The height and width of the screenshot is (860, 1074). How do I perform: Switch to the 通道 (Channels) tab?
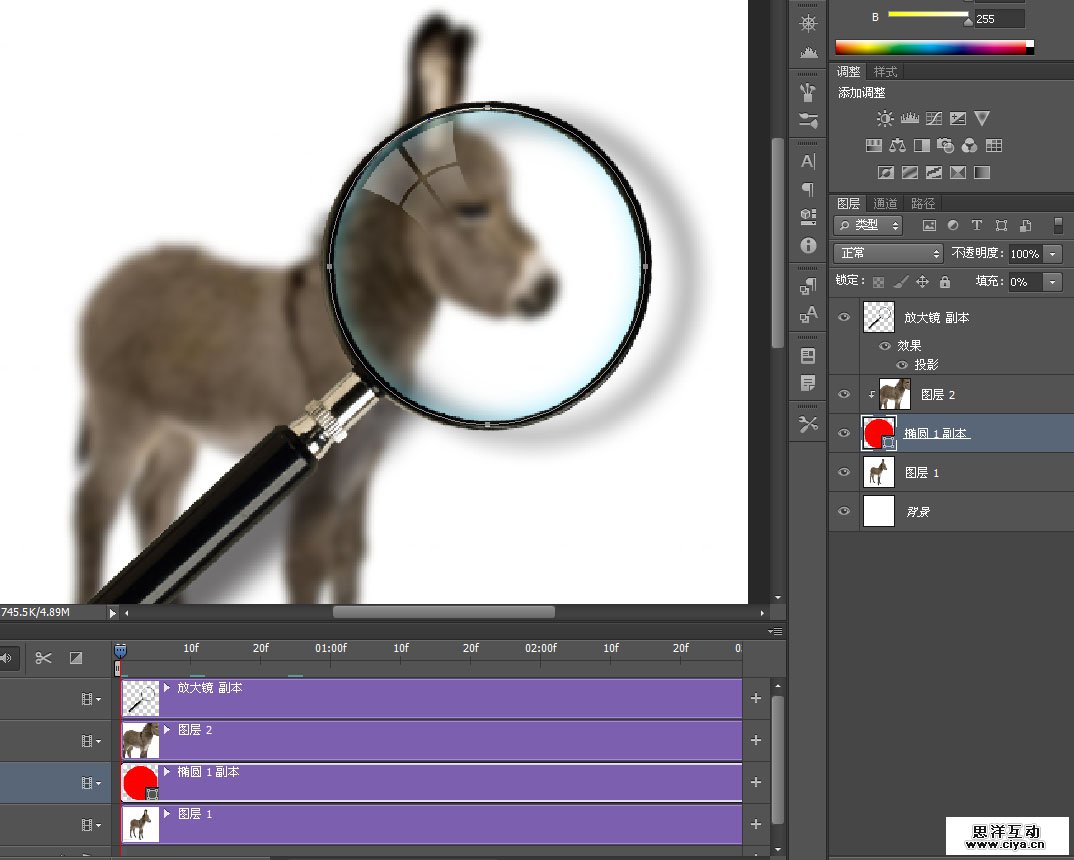tap(885, 204)
